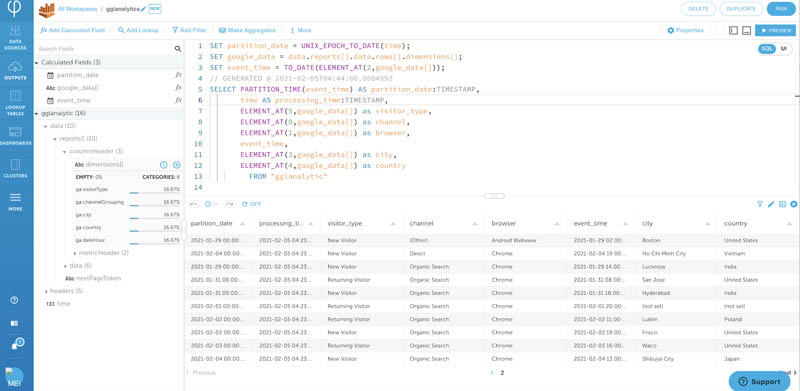Click the user avatar at the sidebar bottom
800x391 pixels.
(14, 378)
